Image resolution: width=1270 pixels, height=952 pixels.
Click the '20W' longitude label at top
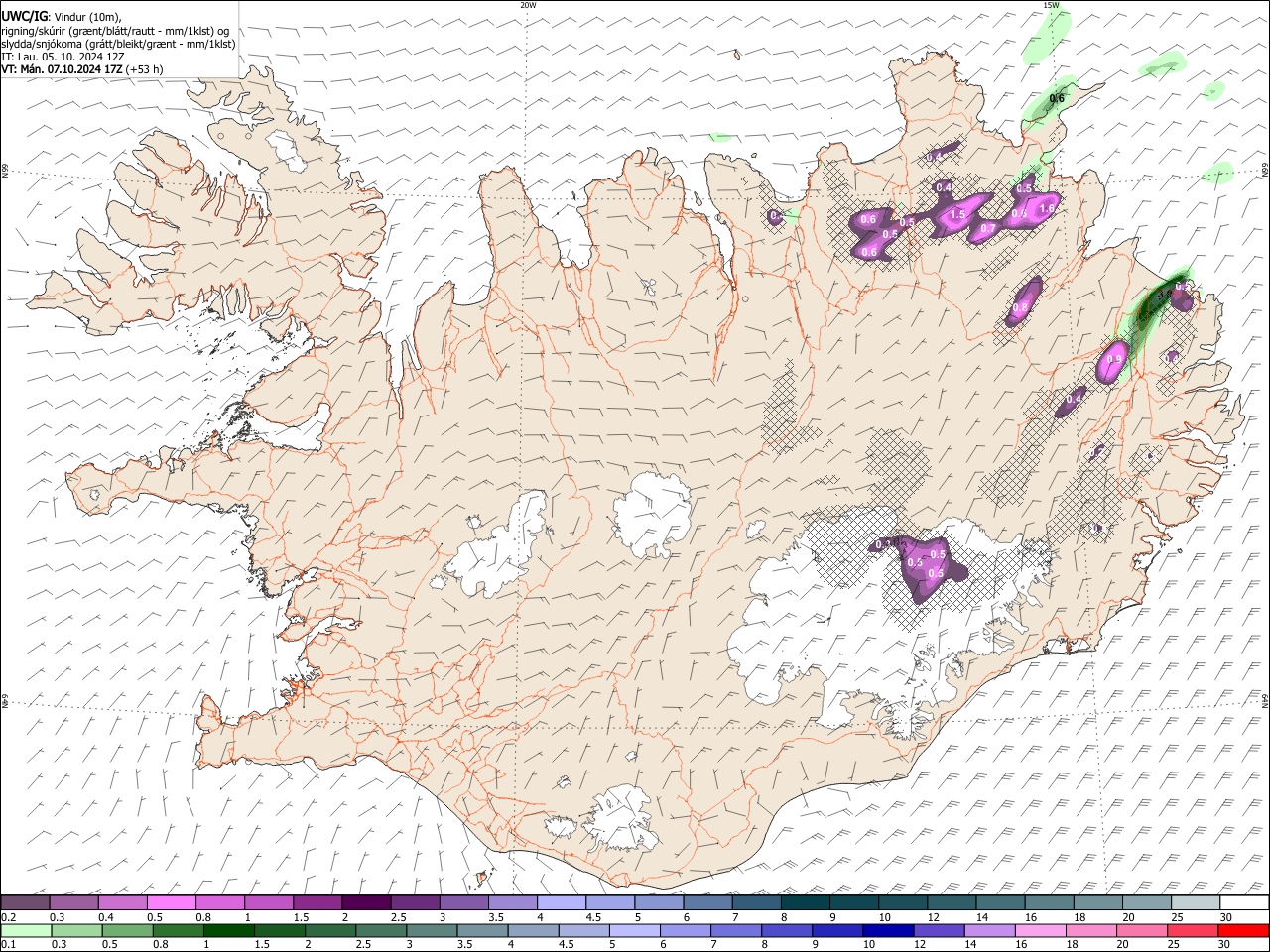(528, 5)
